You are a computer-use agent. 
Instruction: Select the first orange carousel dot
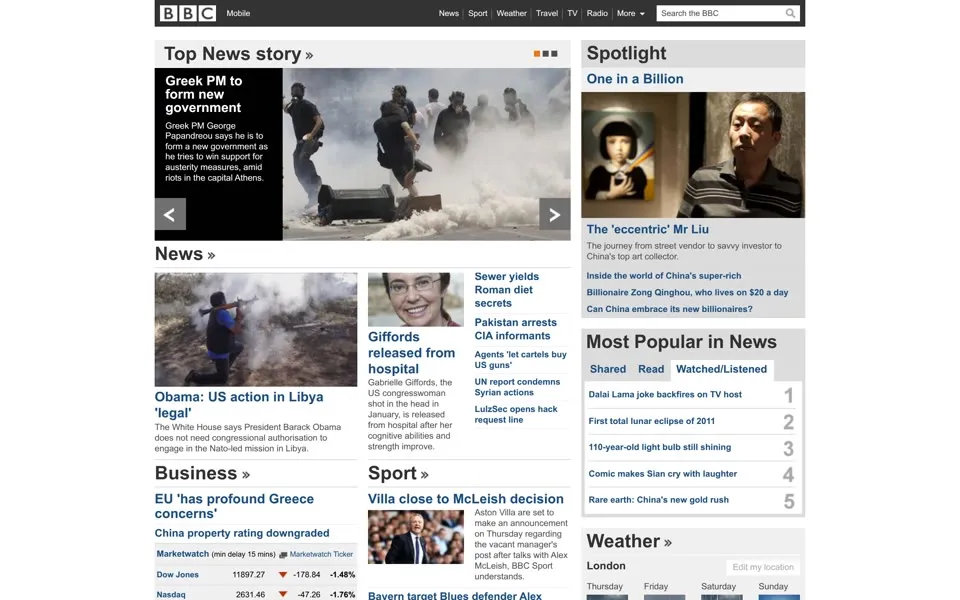[537, 54]
